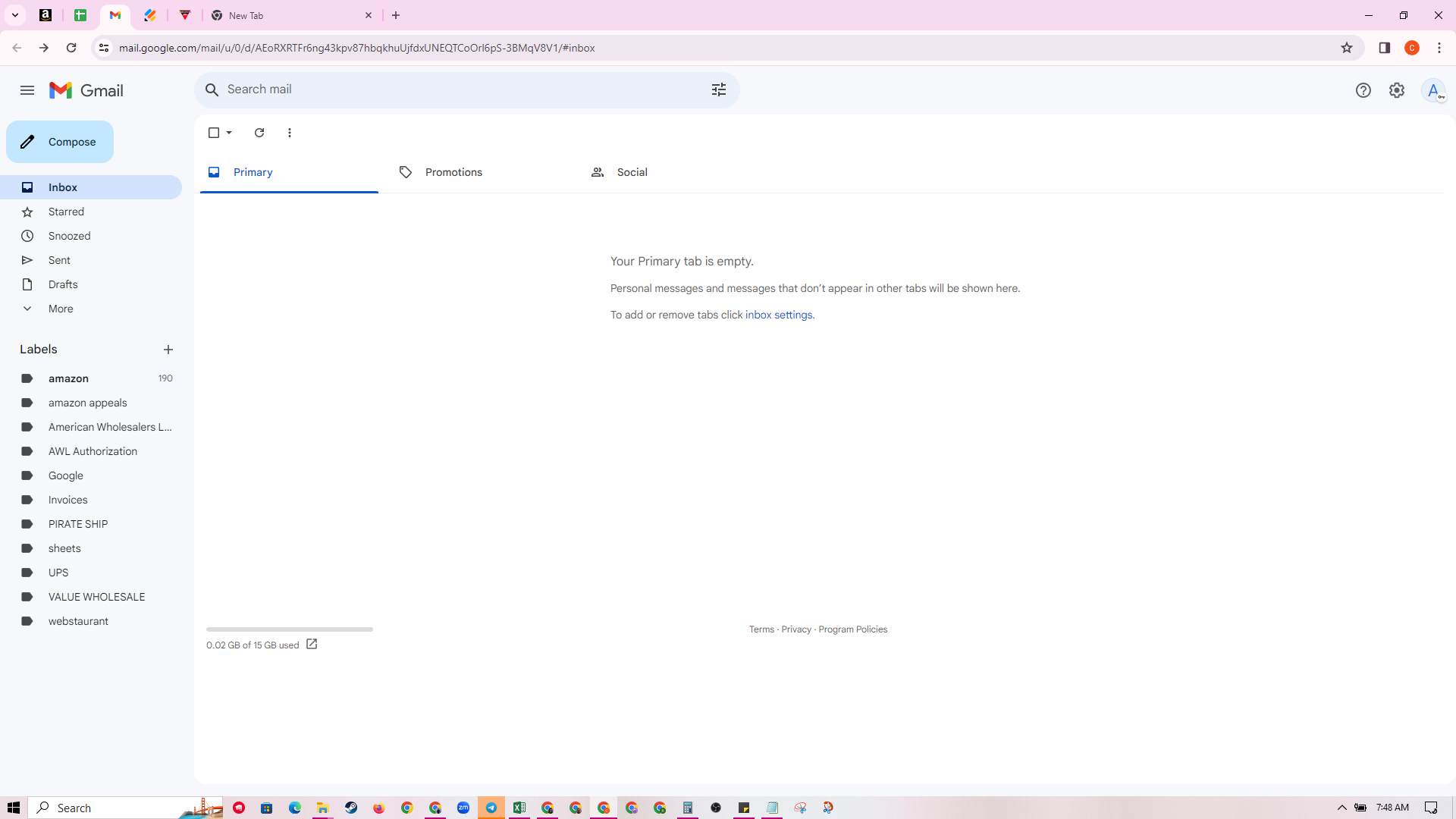
Task: Open the tab search dropdown arrow
Action: tap(15, 15)
